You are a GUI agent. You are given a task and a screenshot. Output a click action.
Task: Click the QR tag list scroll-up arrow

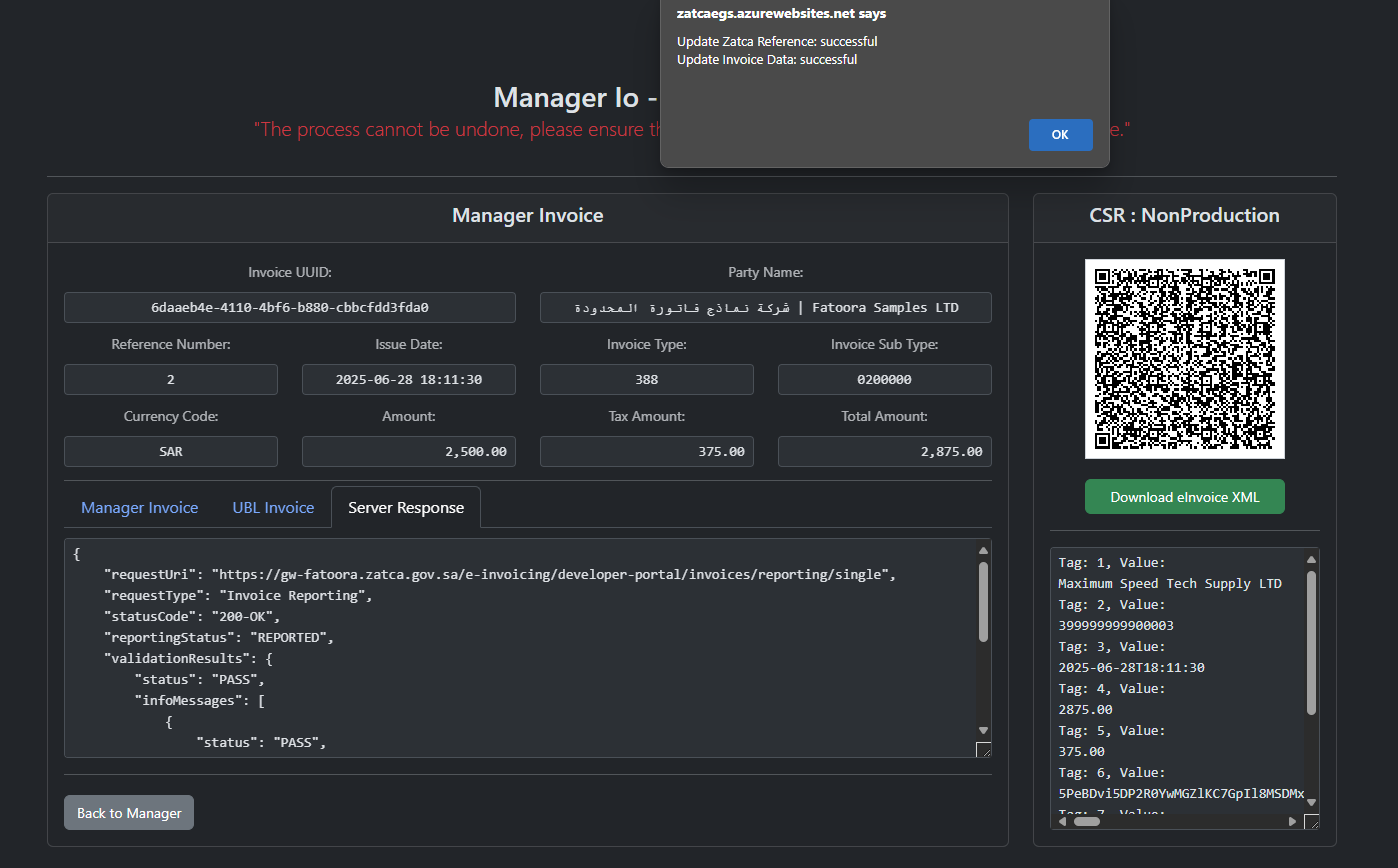coord(1311,560)
